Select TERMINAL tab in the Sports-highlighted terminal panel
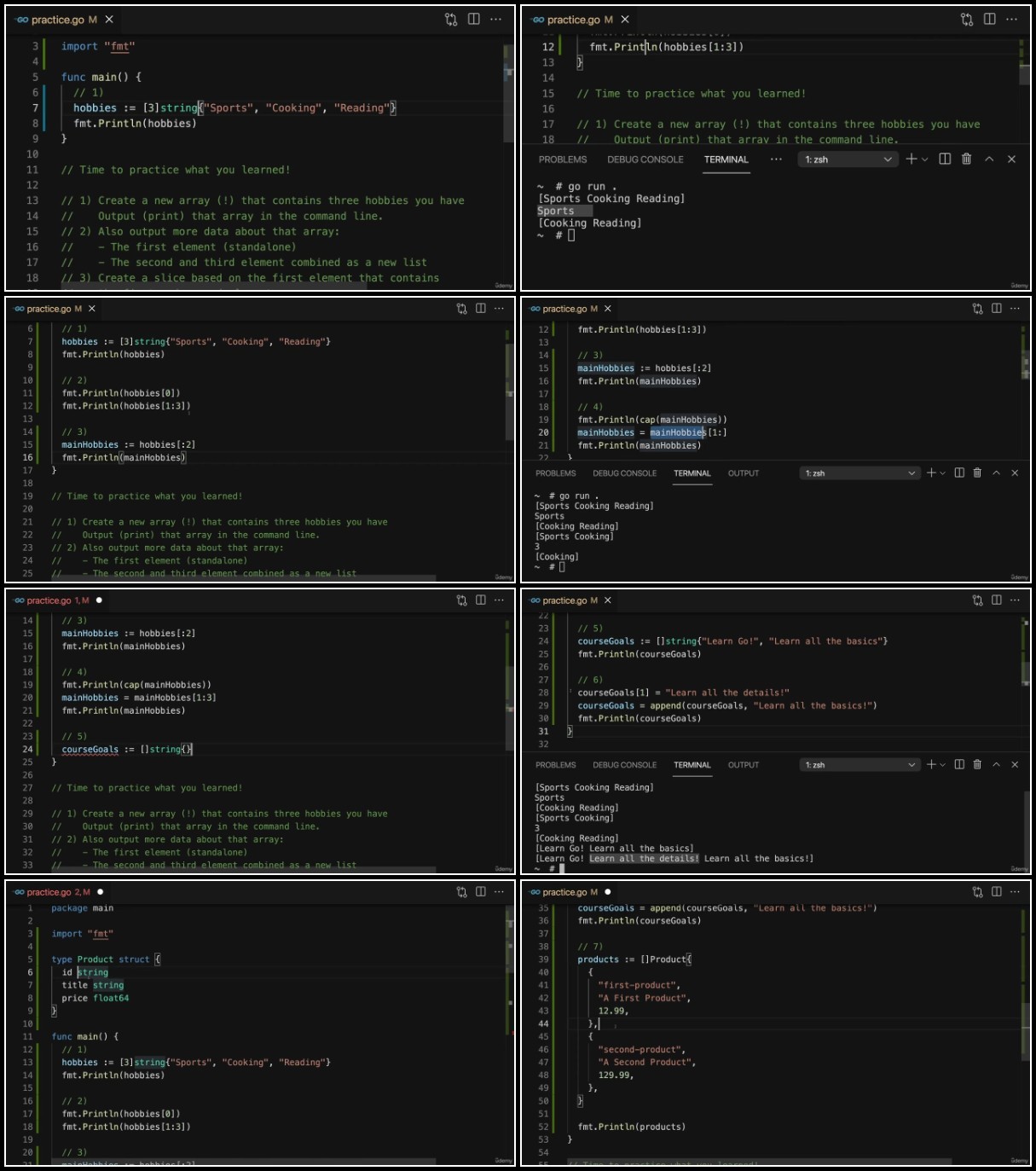Screen dimensions: 1036x1171 tap(726, 159)
